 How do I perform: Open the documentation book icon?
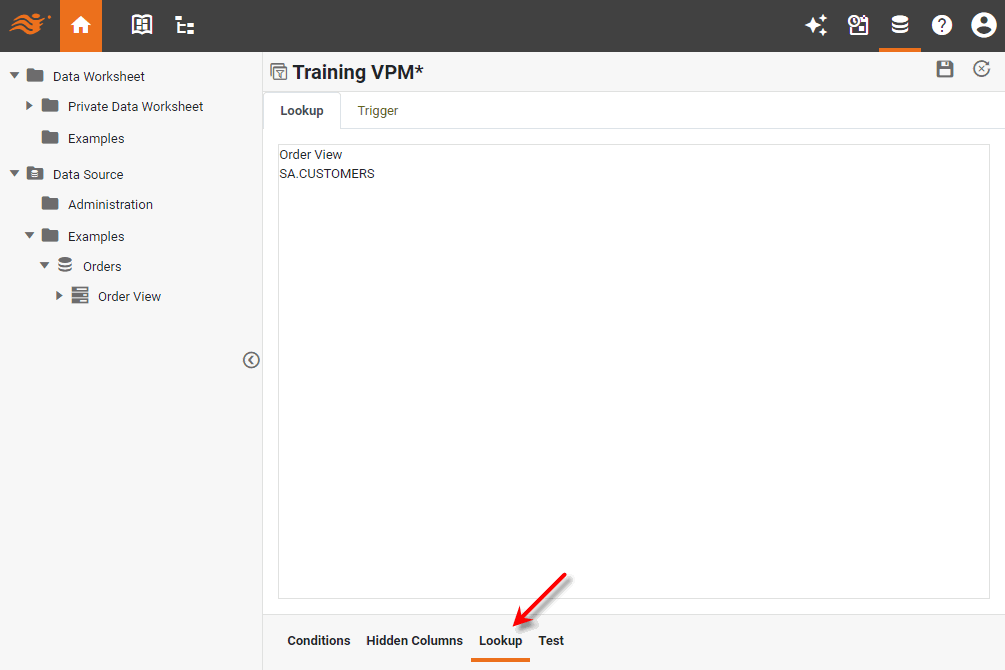coord(141,25)
